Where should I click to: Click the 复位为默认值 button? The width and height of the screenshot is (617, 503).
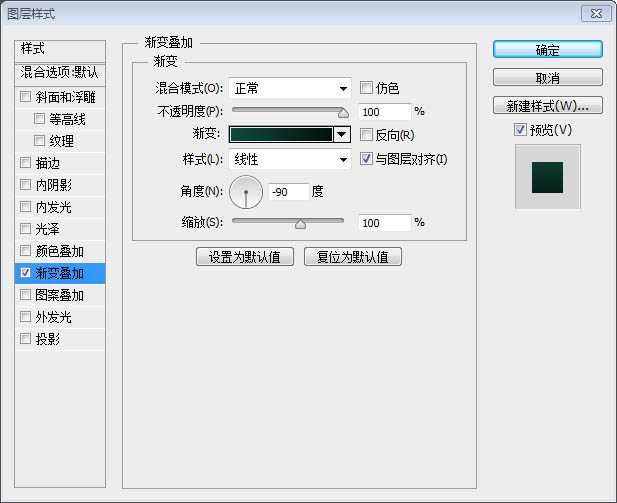click(x=353, y=257)
